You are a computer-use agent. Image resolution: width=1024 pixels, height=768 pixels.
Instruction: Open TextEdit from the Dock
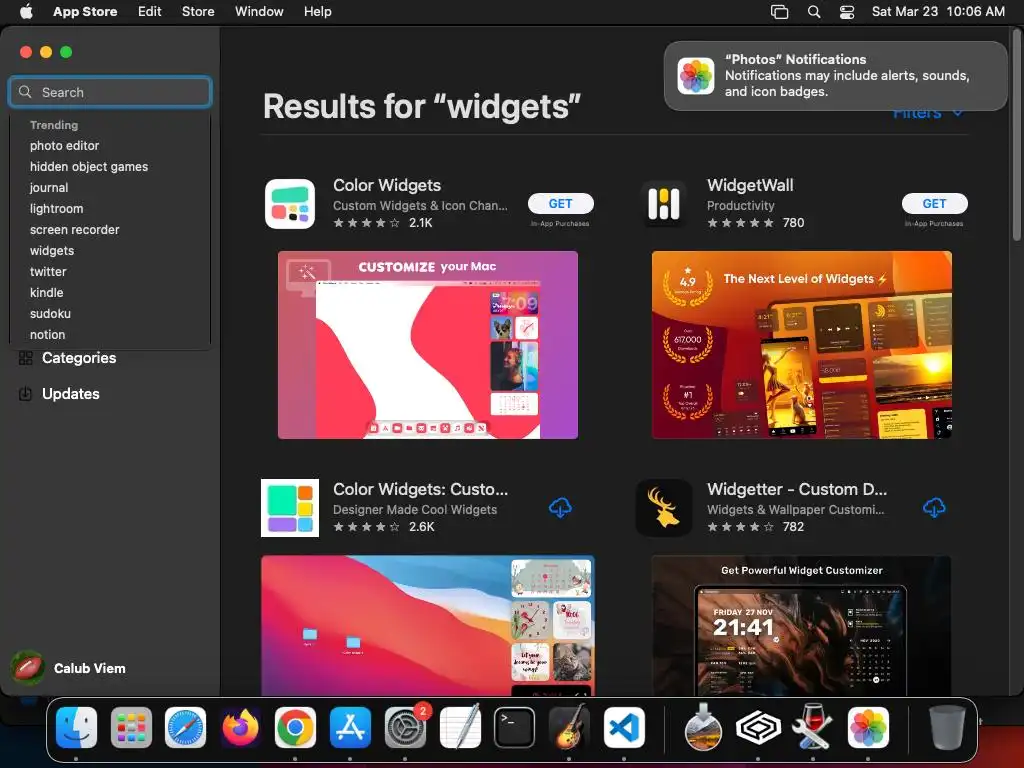click(x=460, y=728)
